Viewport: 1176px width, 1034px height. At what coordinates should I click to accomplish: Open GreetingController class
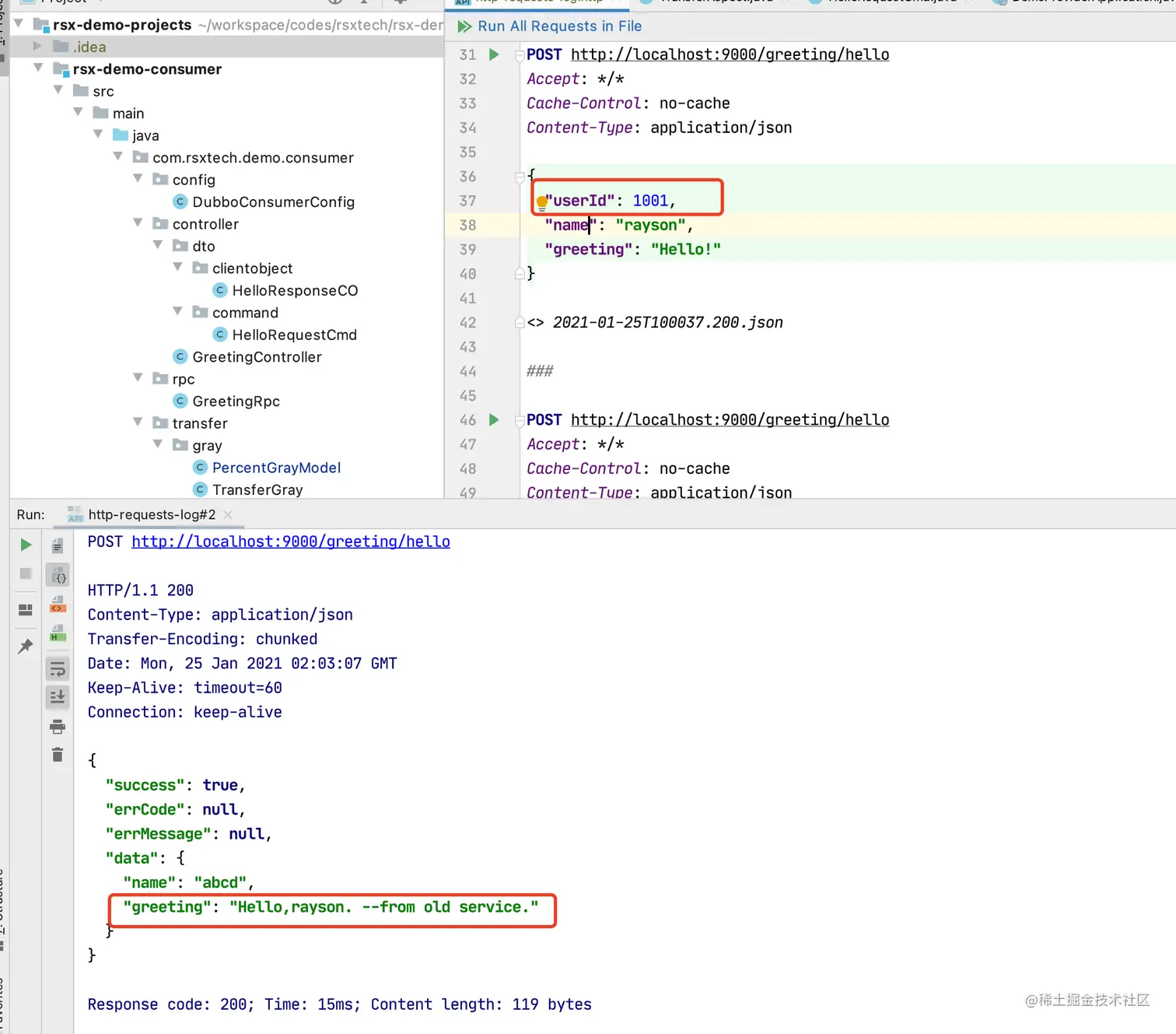click(257, 357)
